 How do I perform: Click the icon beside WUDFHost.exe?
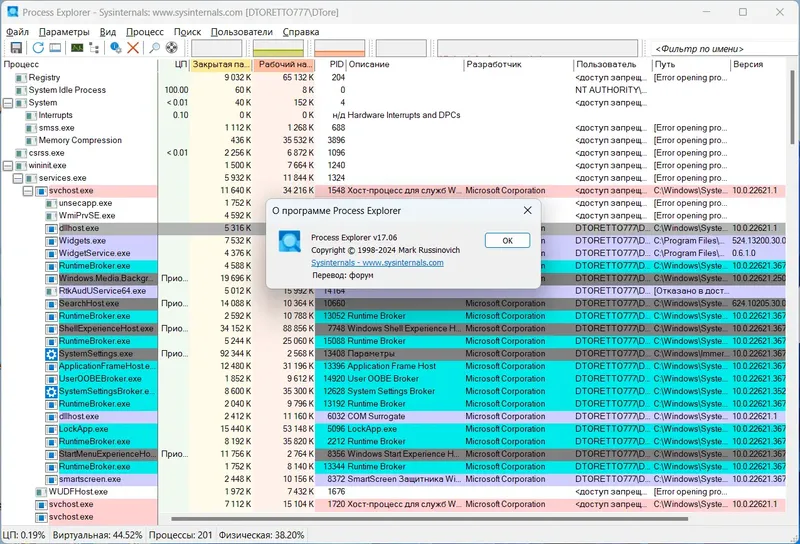pos(41,492)
